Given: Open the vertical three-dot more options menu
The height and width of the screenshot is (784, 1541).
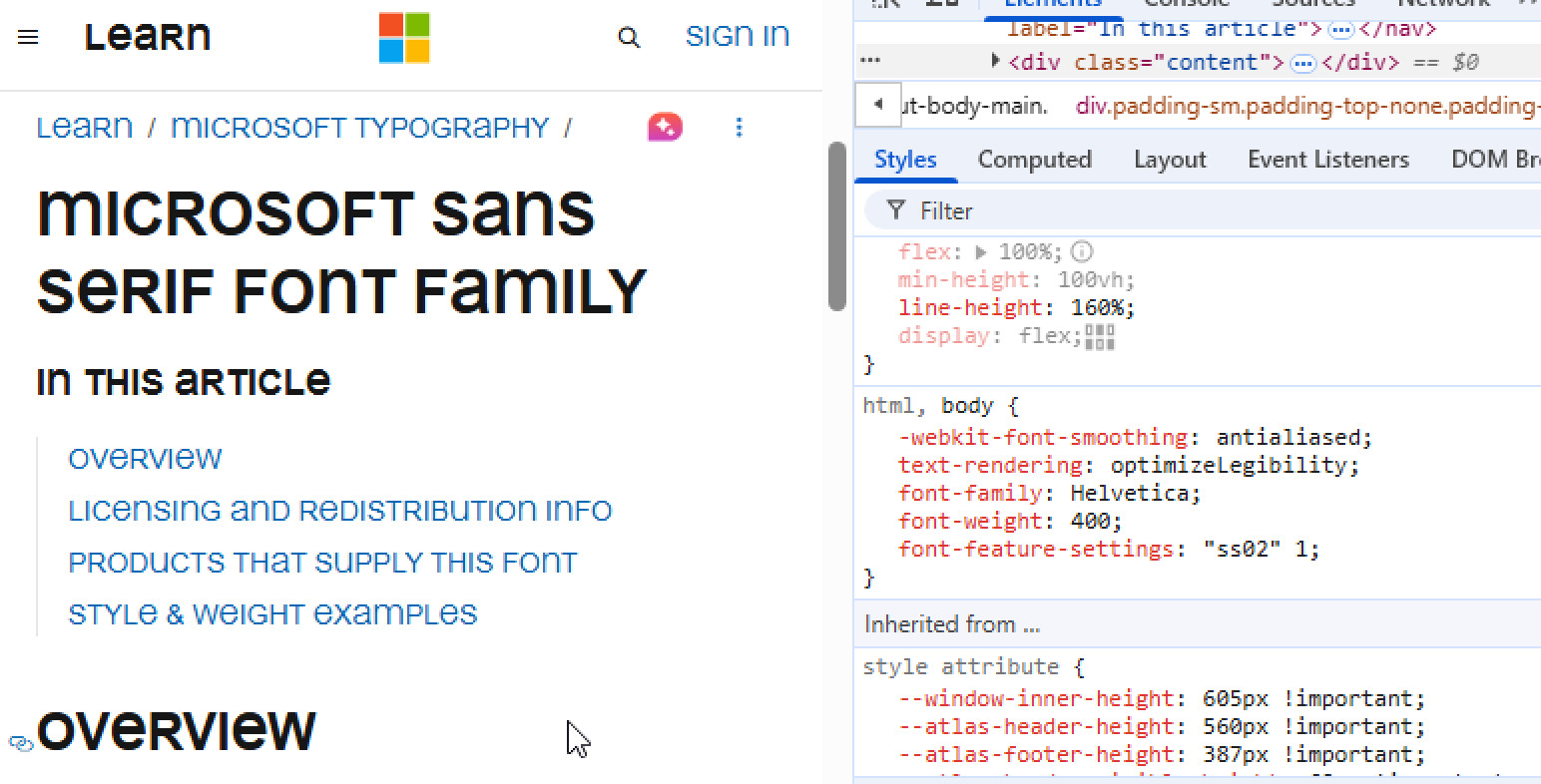Looking at the screenshot, I should point(739,127).
